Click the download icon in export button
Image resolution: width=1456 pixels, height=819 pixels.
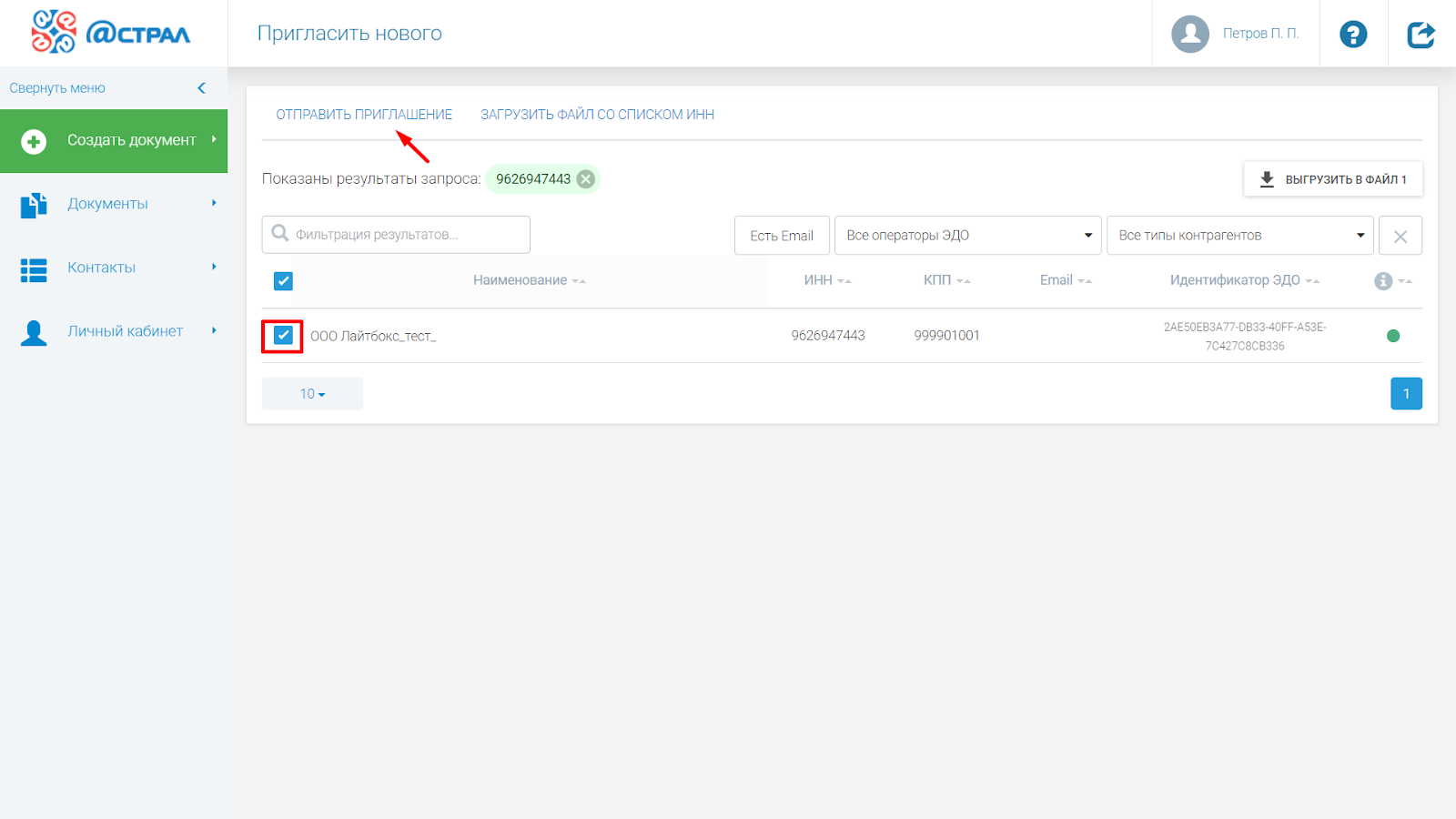tap(1267, 179)
